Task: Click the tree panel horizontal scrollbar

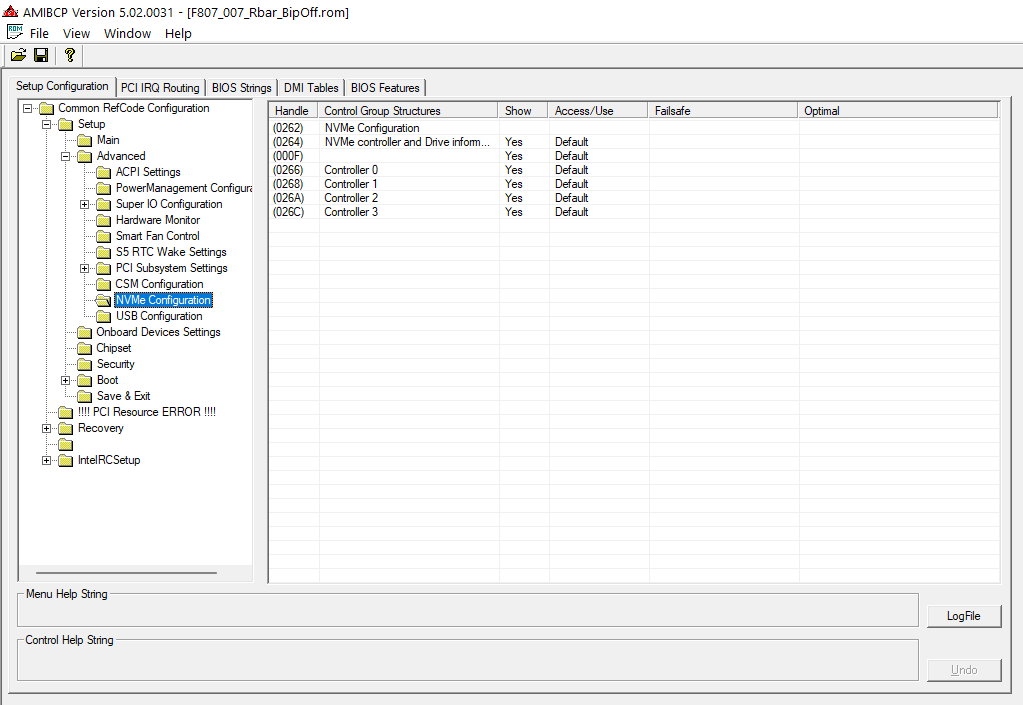Action: [127, 573]
